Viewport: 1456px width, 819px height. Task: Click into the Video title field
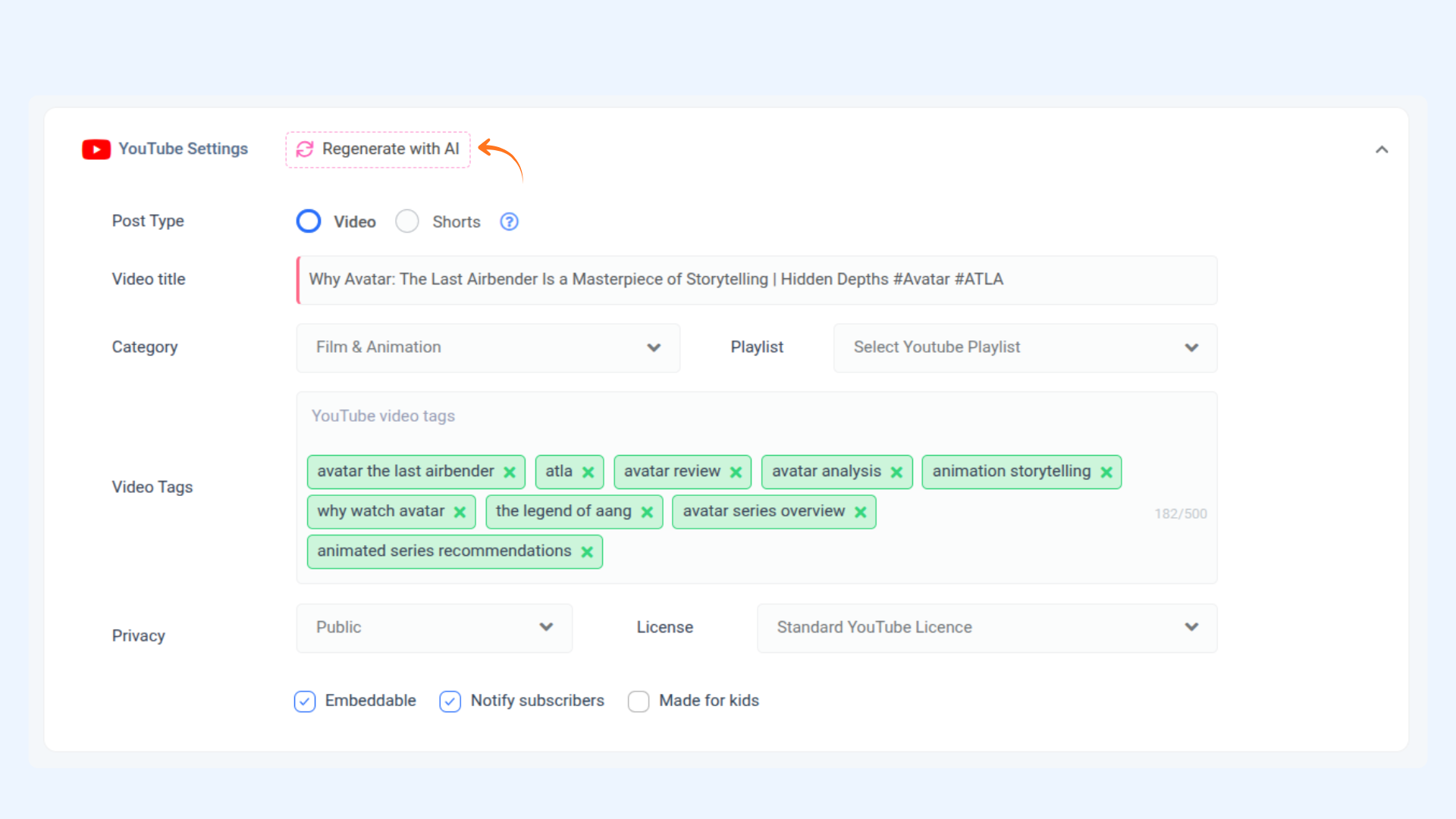(x=757, y=280)
